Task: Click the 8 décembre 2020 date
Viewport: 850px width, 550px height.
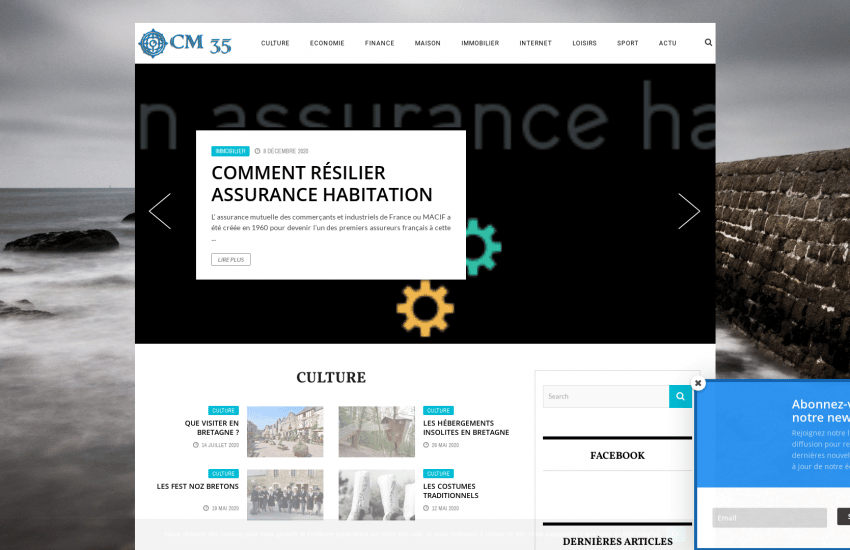Action: point(281,151)
